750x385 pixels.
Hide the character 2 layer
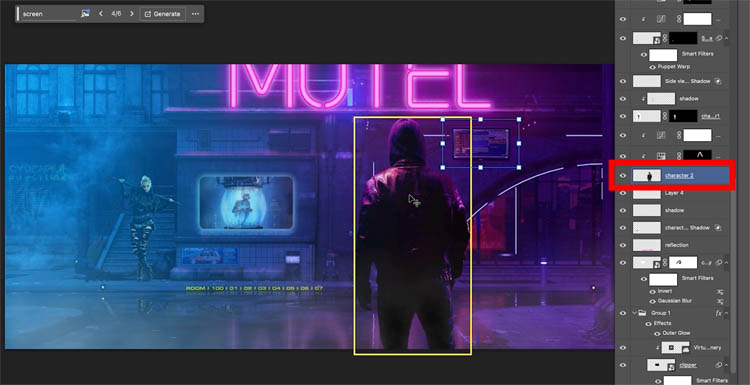pos(623,176)
